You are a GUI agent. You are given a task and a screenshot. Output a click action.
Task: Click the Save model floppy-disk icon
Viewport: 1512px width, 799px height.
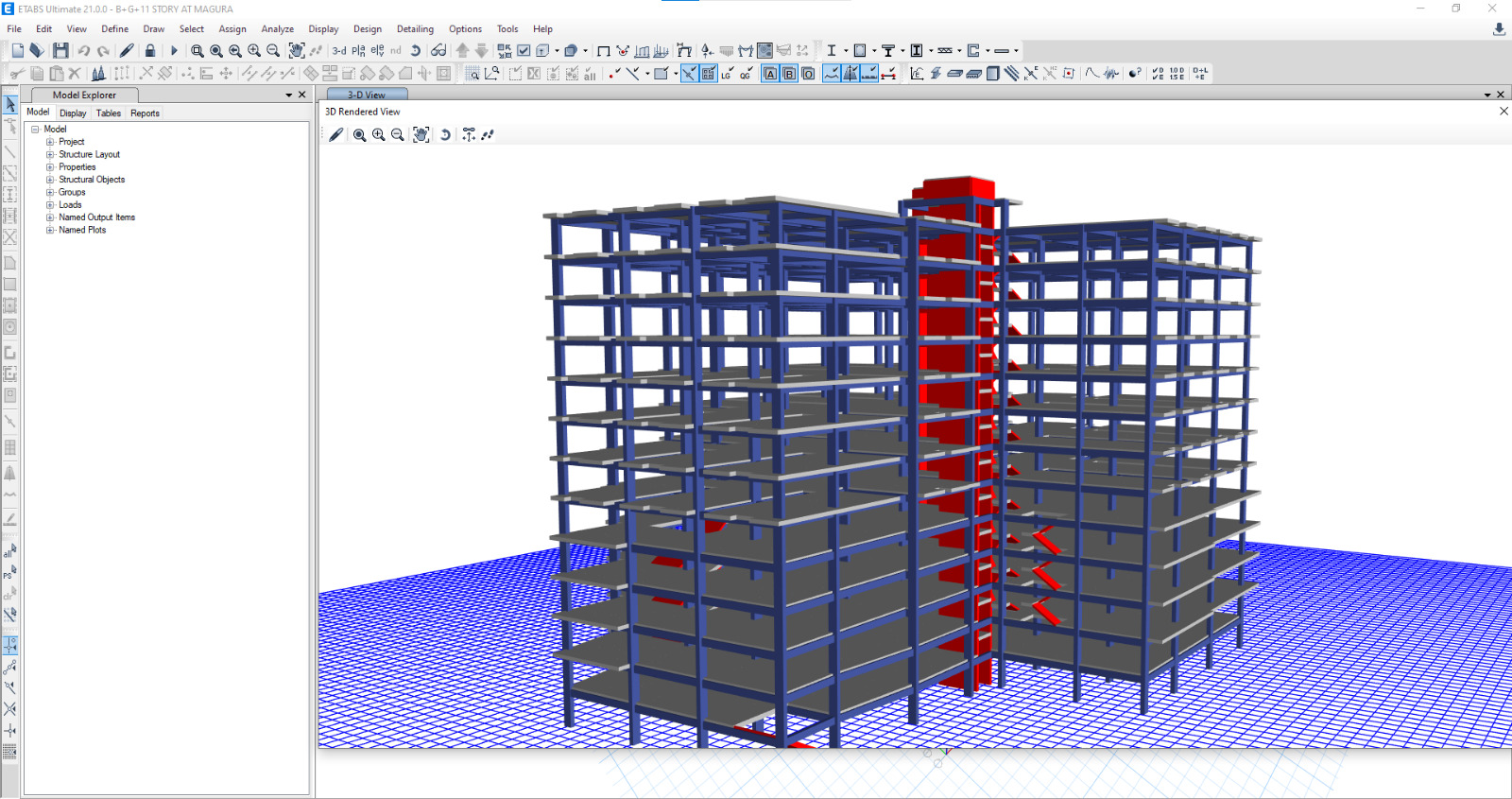[60, 50]
